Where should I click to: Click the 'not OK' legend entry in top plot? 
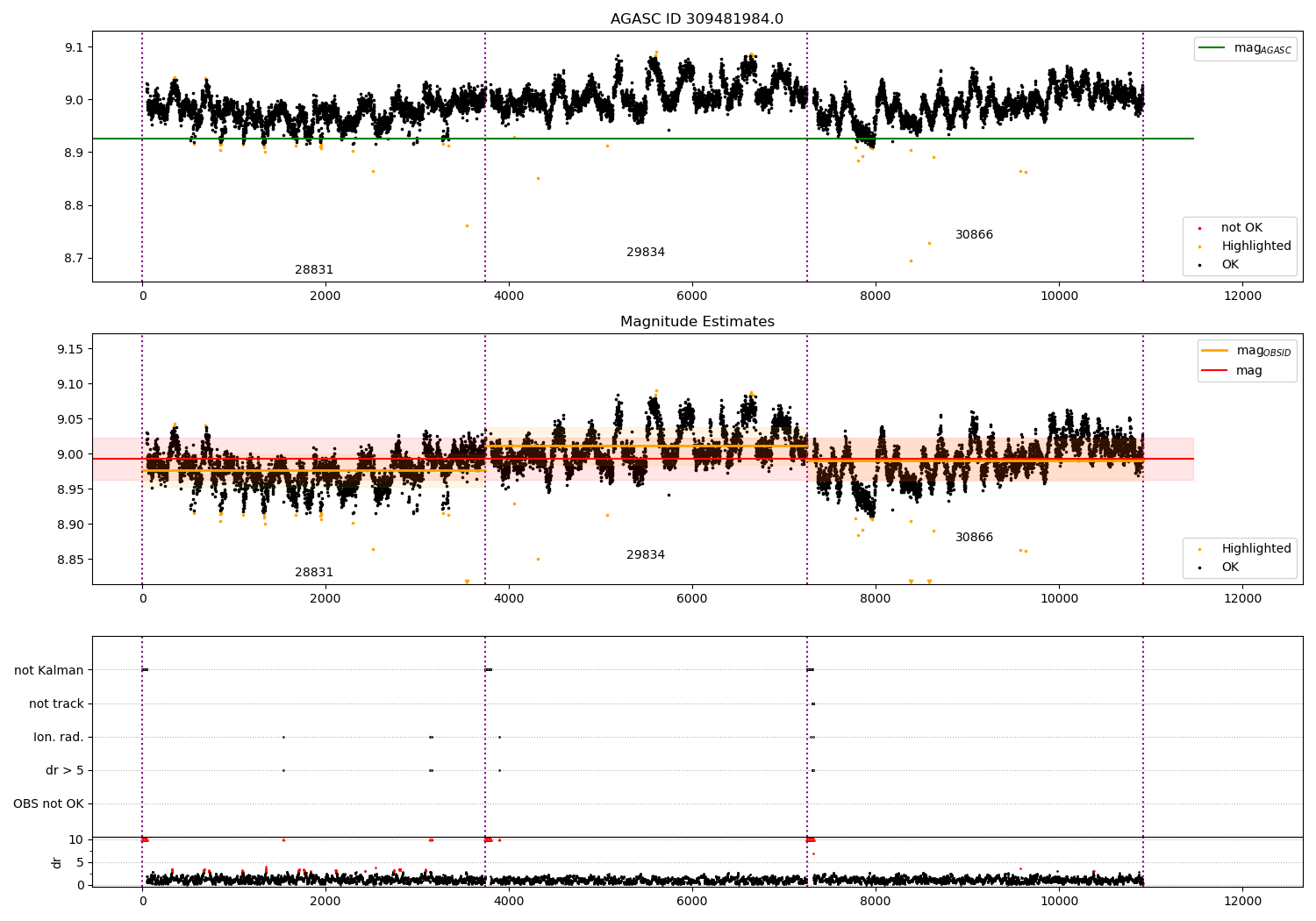click(1241, 228)
